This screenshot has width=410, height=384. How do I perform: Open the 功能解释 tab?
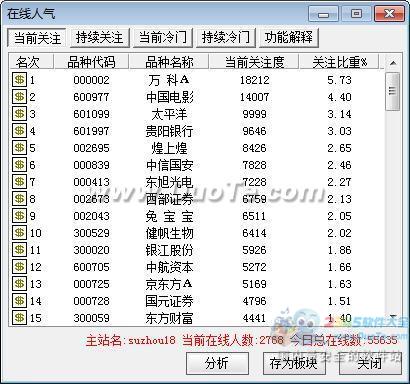289,38
